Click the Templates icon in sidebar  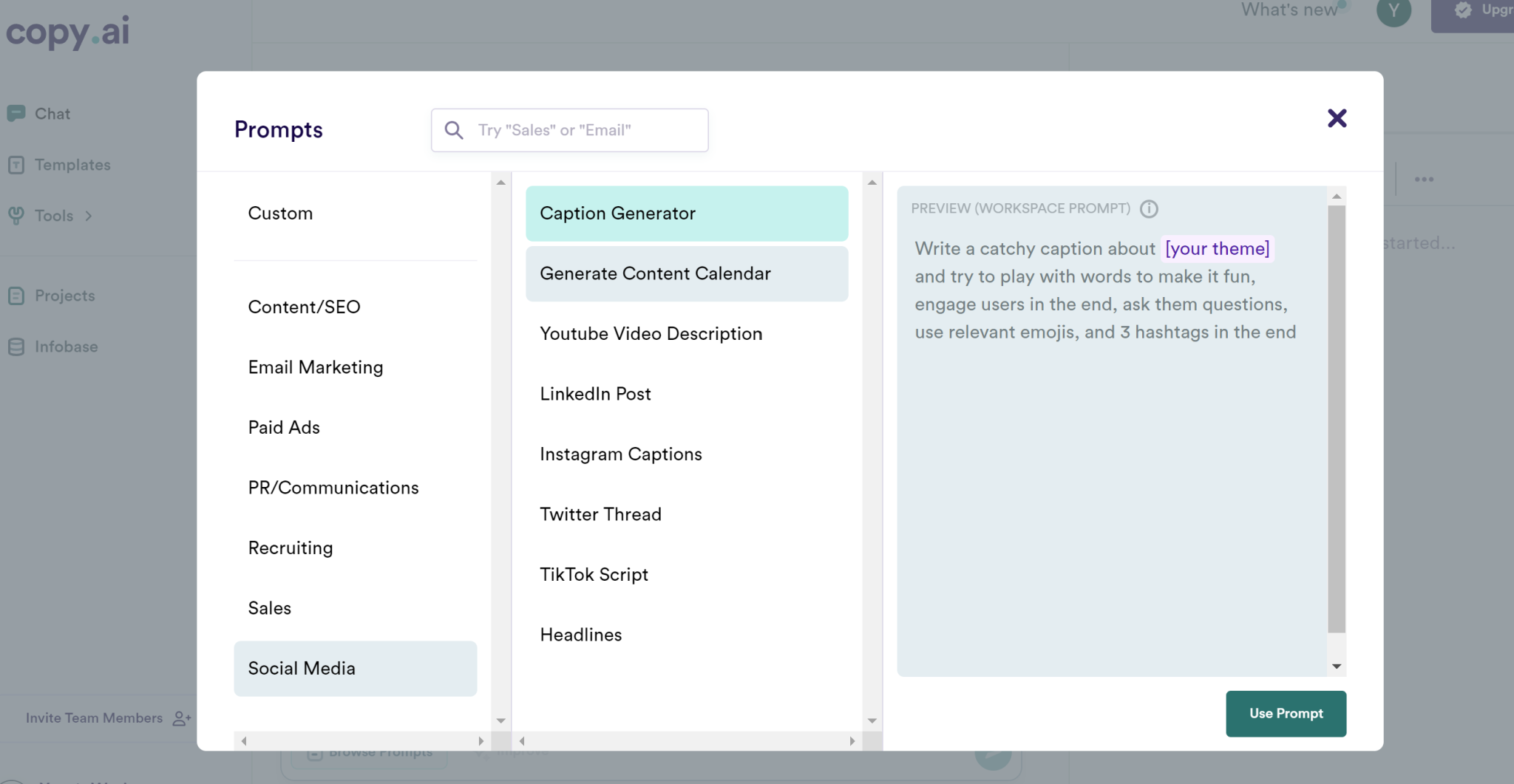16,165
